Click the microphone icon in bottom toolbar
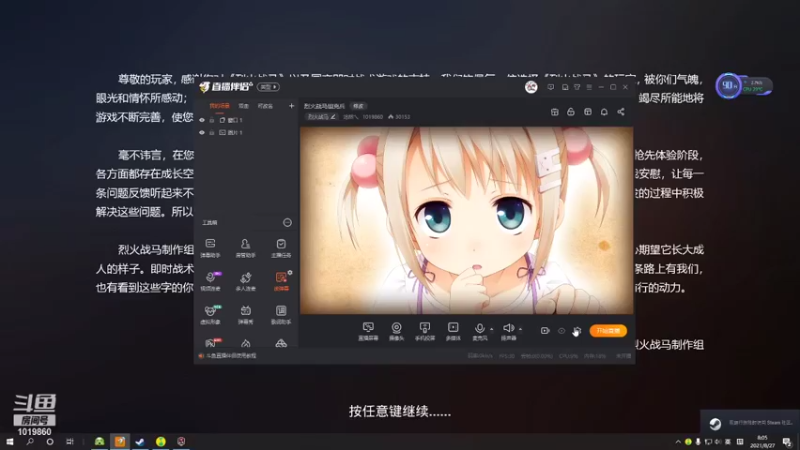This screenshot has width=800, height=450. coord(480,329)
